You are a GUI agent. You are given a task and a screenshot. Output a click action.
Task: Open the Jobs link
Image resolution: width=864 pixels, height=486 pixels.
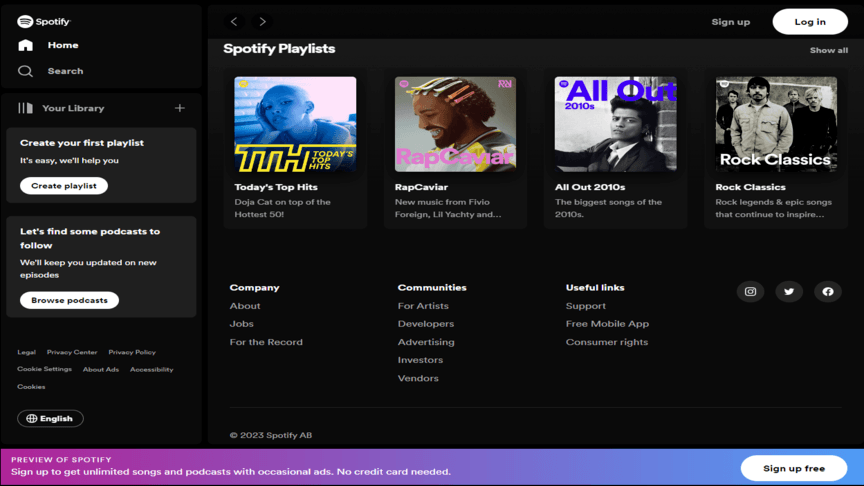(241, 324)
